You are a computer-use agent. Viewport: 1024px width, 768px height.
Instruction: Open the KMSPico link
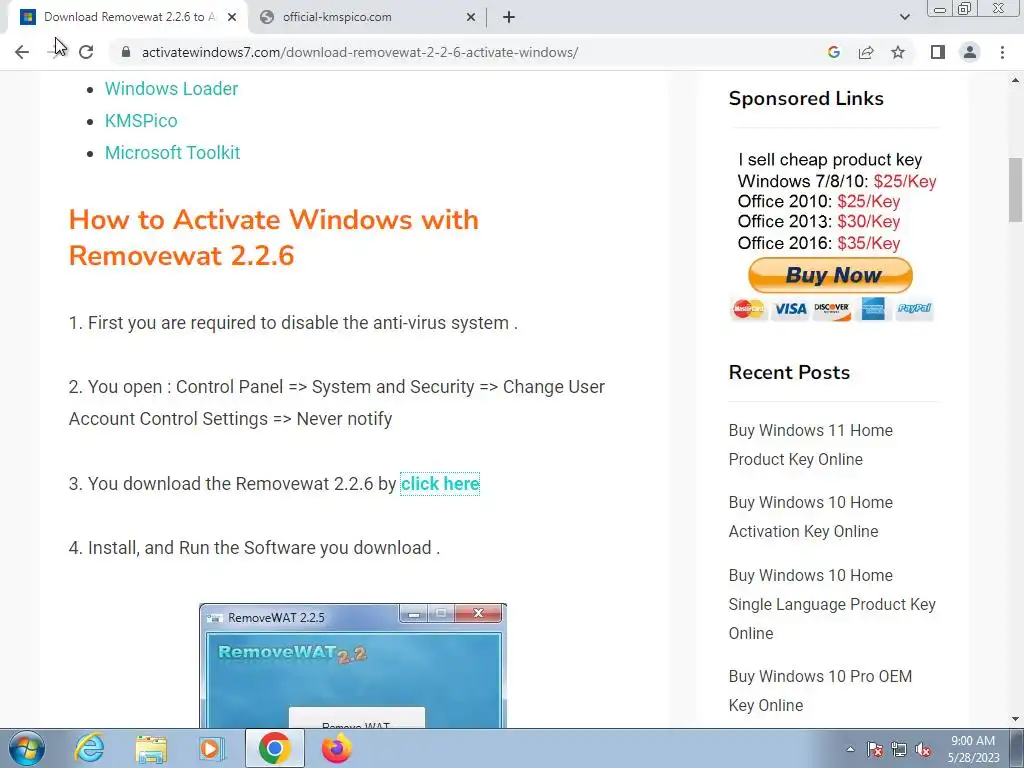point(141,121)
